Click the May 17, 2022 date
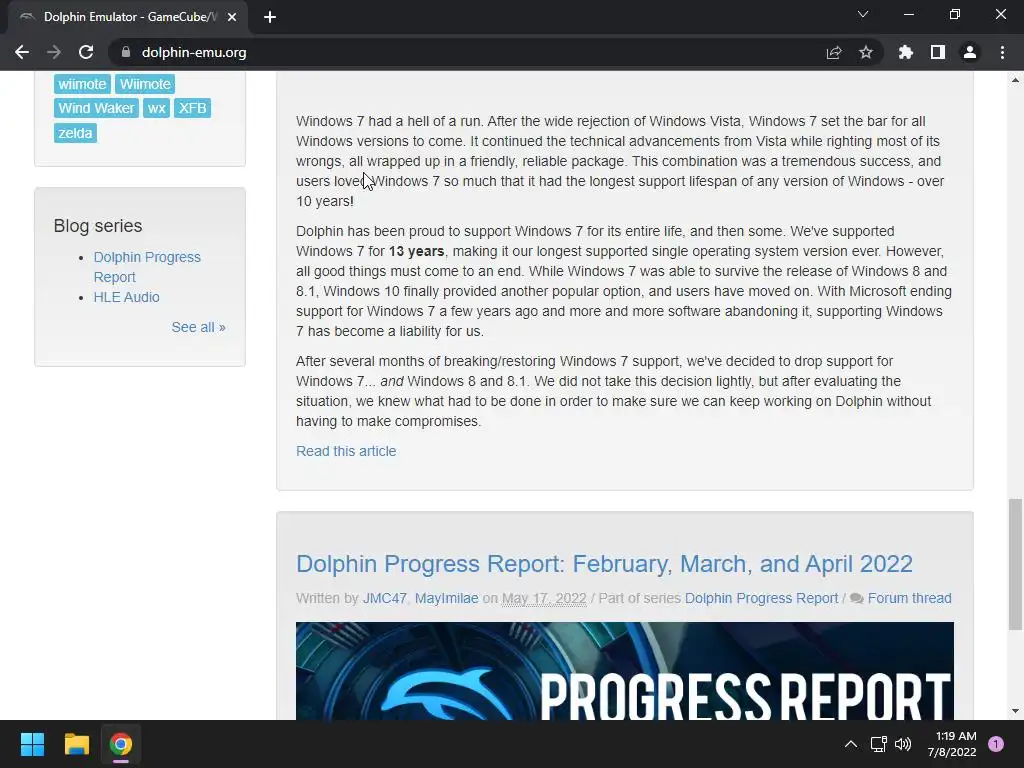1024x768 pixels. pos(544,598)
